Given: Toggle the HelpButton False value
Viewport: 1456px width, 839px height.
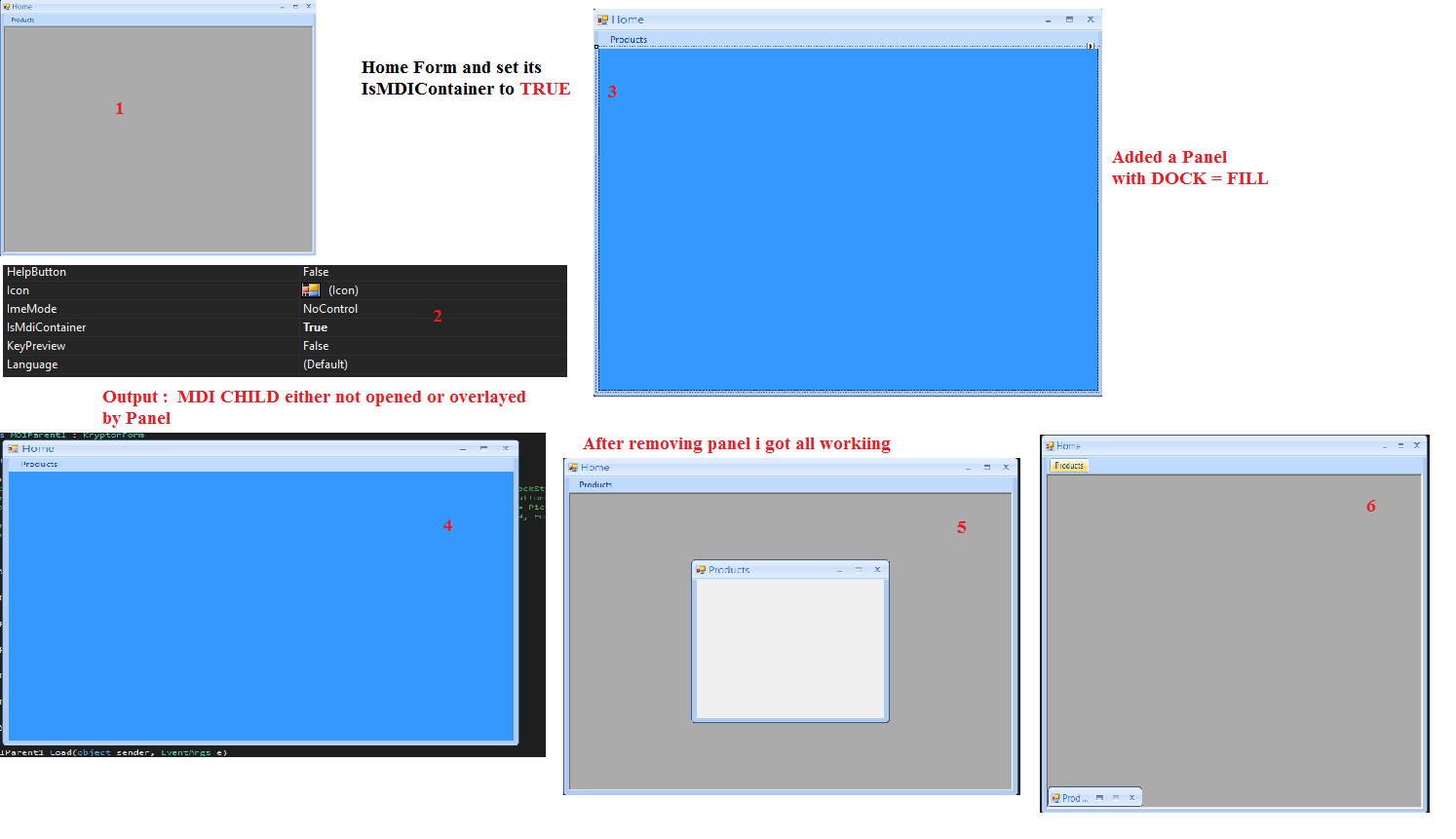Looking at the screenshot, I should 316,272.
